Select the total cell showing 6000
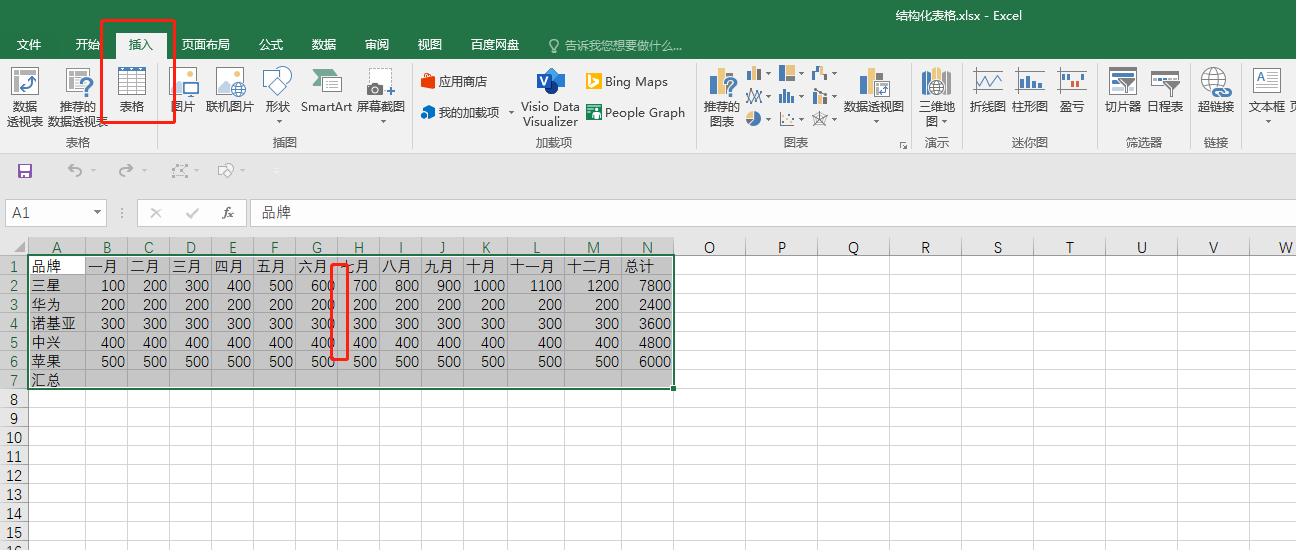1296x550 pixels. click(x=648, y=361)
